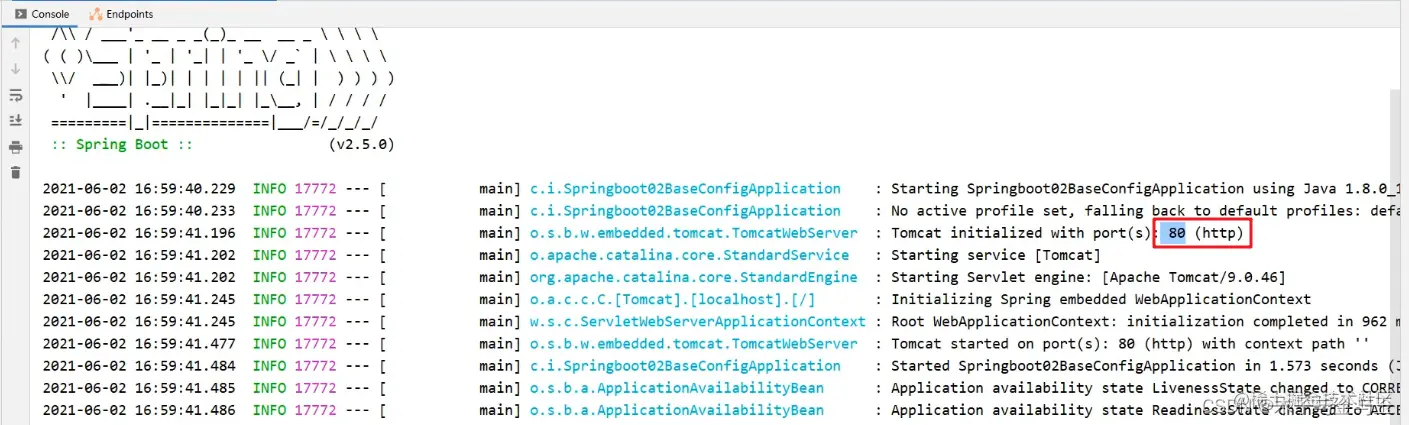The image size is (1409, 425).
Task: Click the scroll to end icon
Action: coord(15,121)
